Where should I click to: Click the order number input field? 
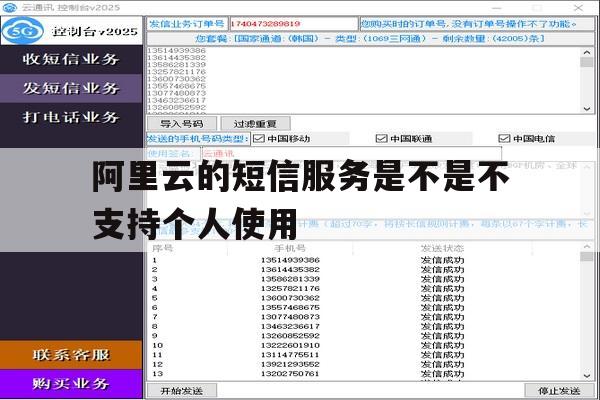pos(293,24)
